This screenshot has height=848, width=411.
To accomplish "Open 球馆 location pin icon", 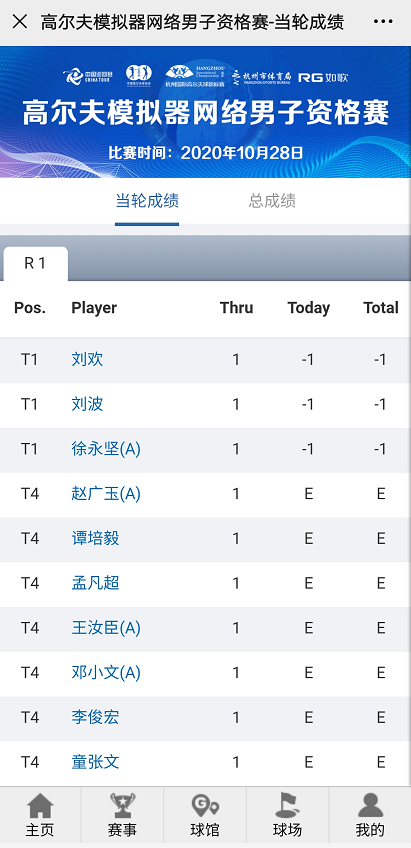I will [x=205, y=815].
